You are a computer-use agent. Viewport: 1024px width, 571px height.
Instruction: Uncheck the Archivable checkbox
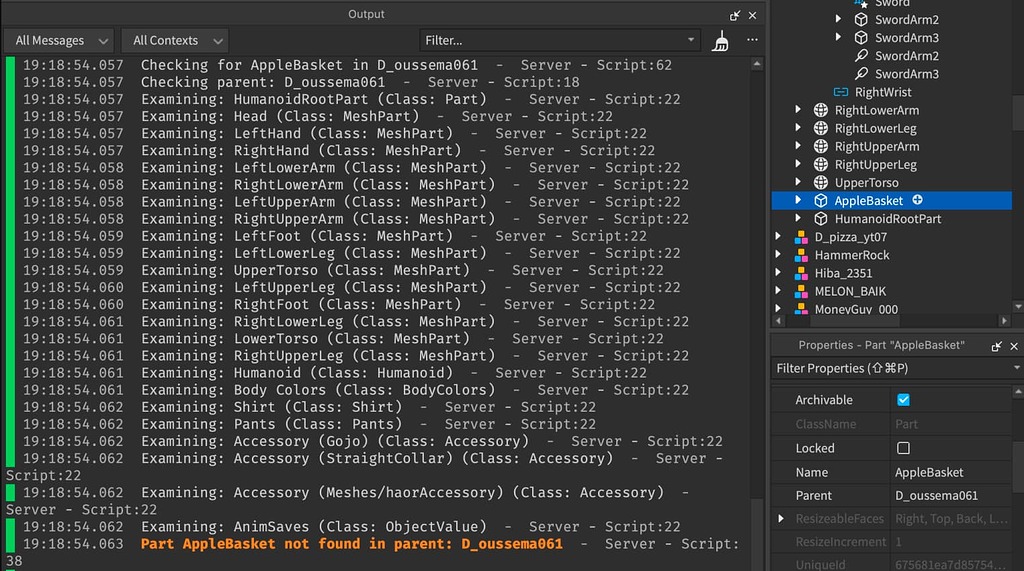(x=904, y=400)
